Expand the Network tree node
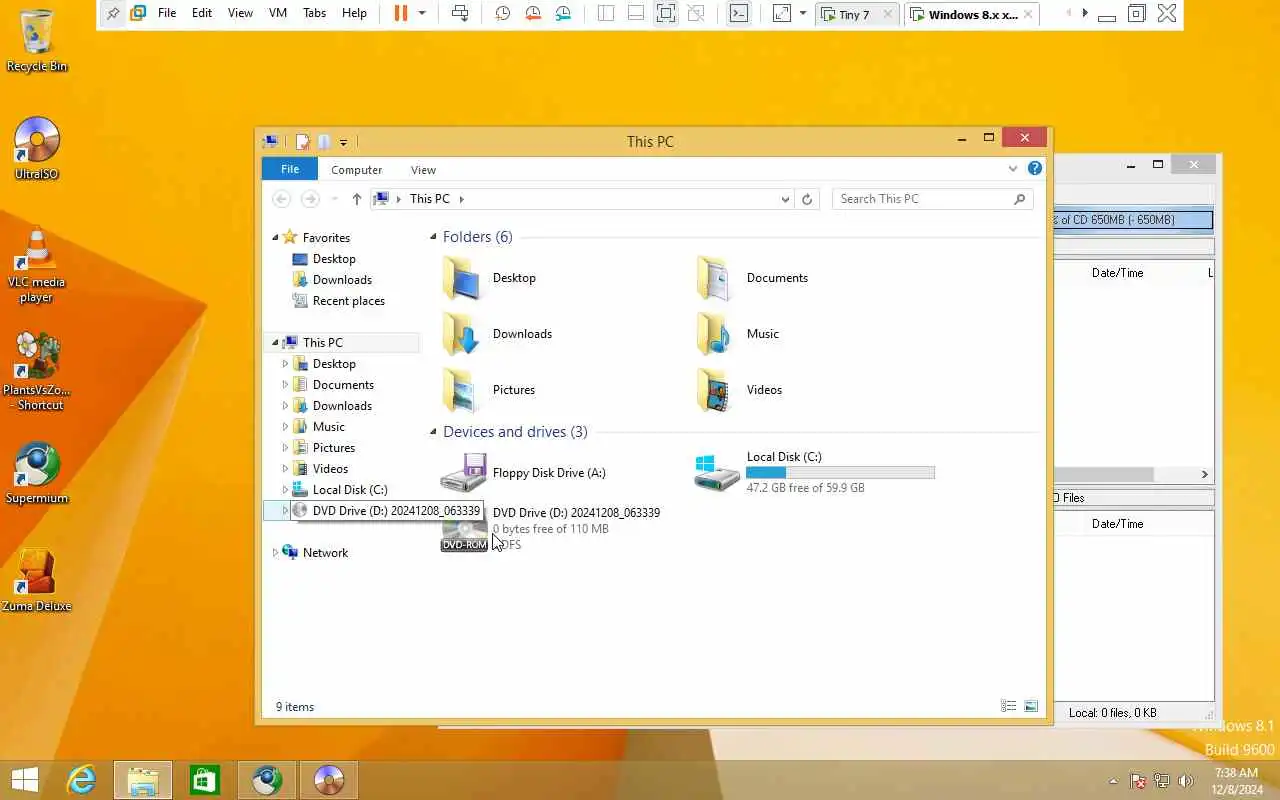The image size is (1280, 800). tap(275, 553)
